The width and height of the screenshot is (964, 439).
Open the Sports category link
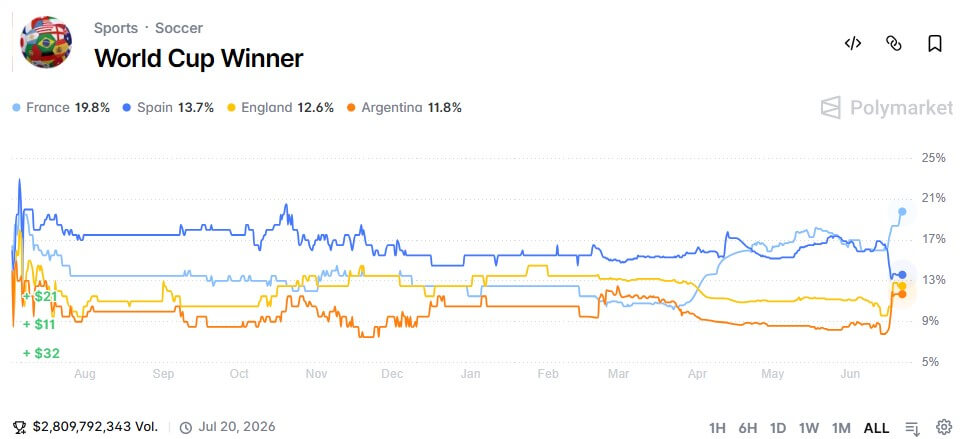coord(116,28)
